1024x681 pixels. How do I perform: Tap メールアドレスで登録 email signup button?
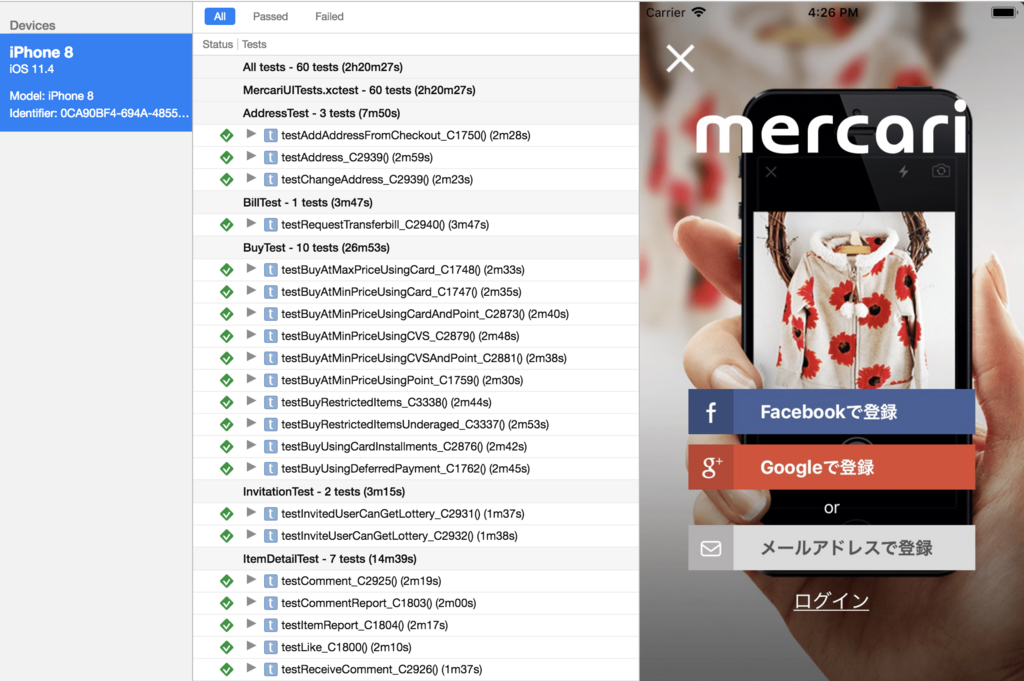point(831,548)
